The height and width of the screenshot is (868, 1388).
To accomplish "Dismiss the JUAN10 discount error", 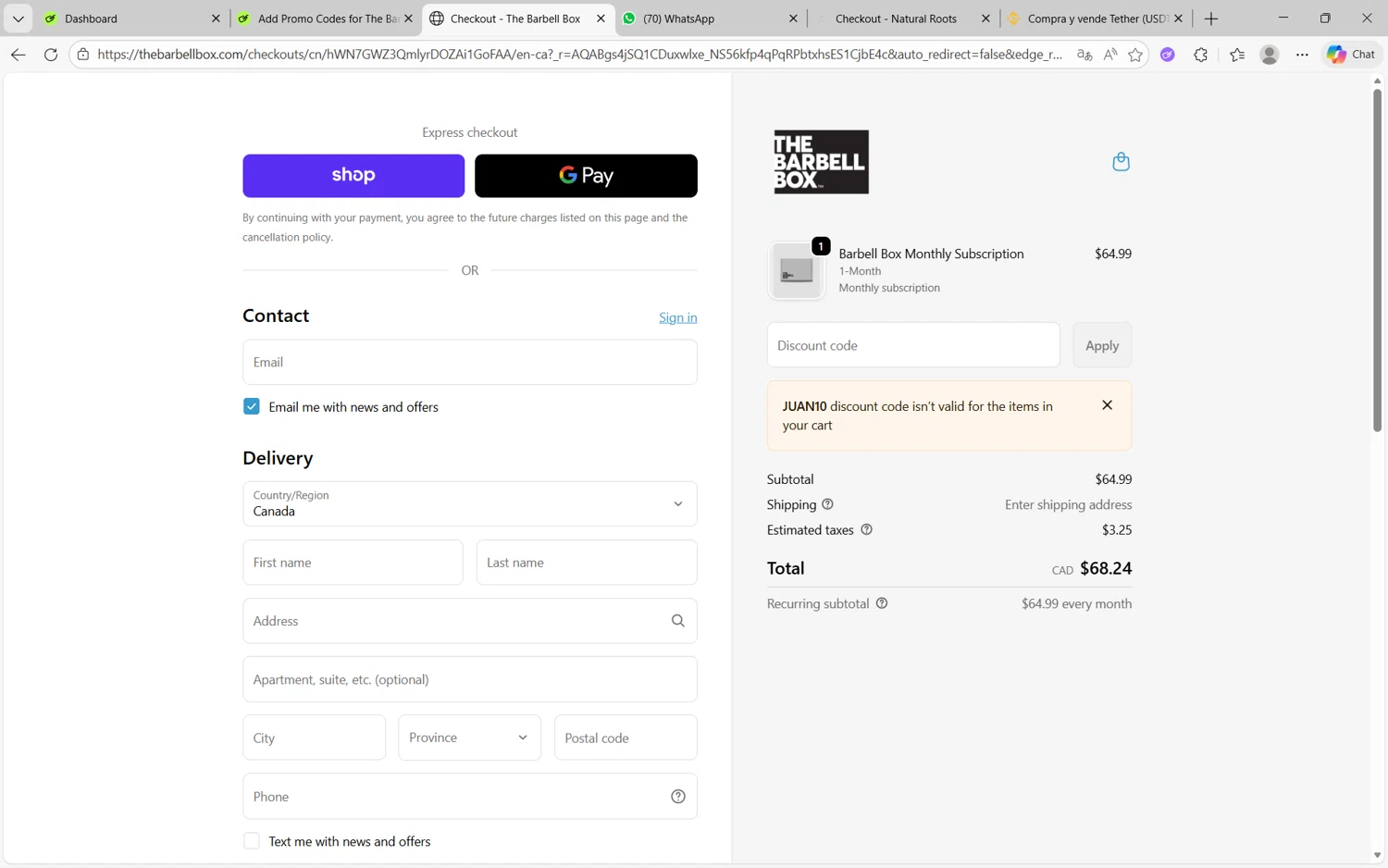I will [x=1107, y=405].
